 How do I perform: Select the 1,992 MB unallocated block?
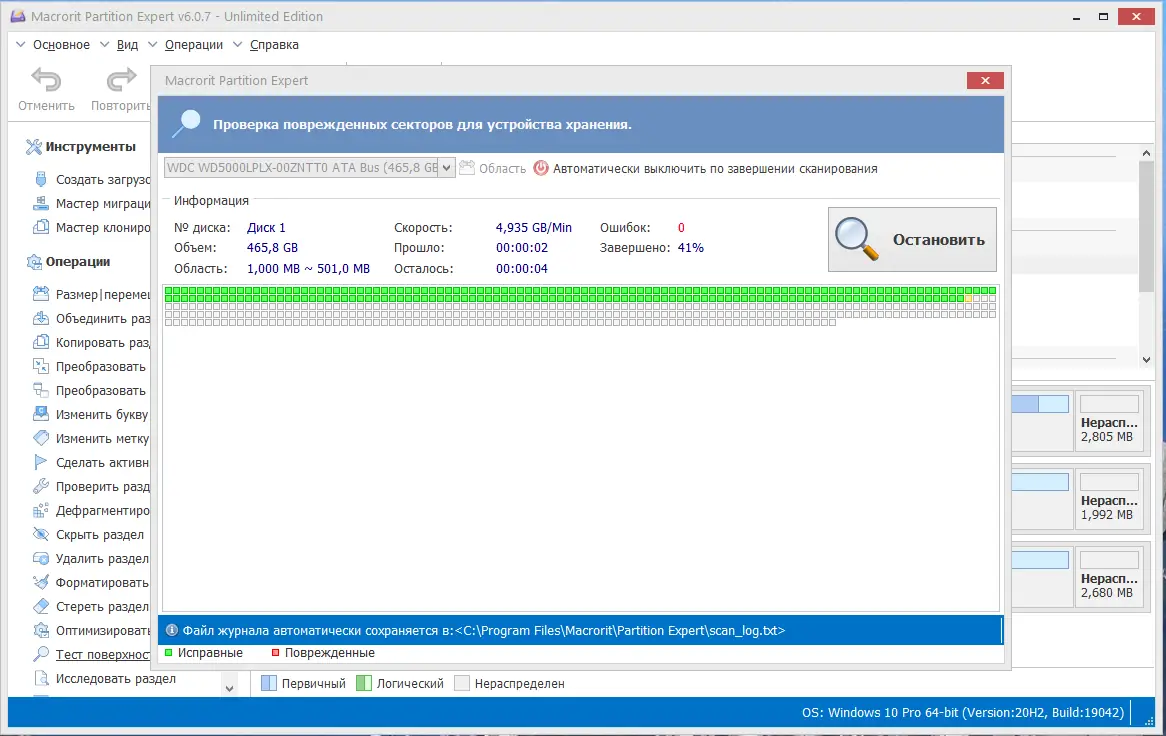tap(1109, 497)
